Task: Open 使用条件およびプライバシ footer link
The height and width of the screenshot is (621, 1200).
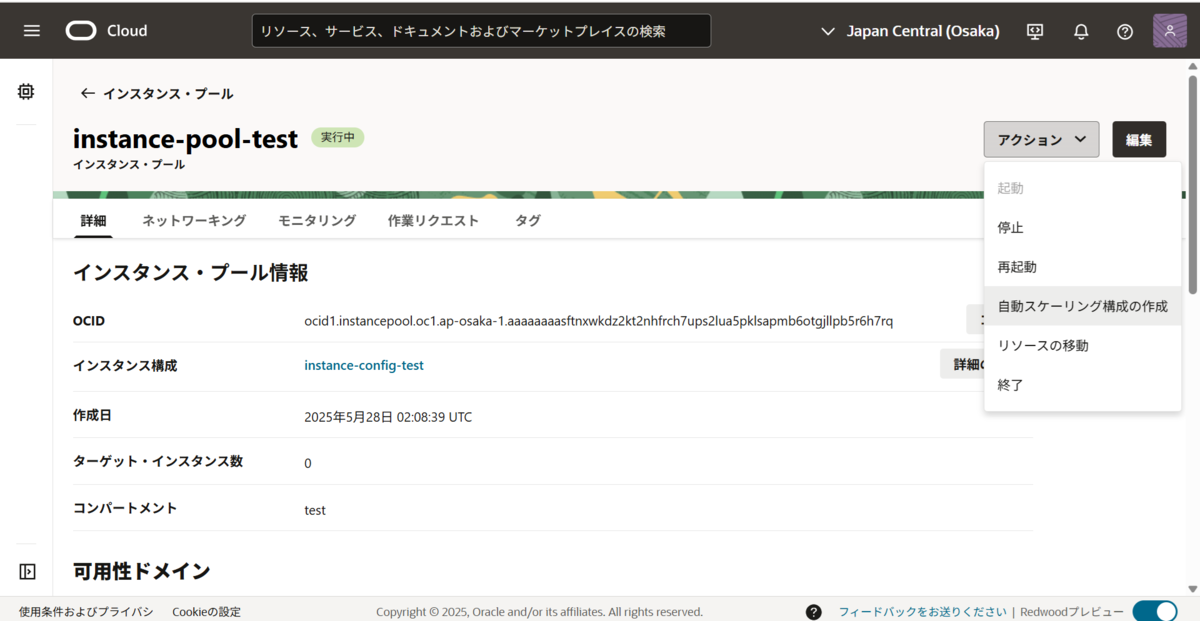Action: point(86,612)
